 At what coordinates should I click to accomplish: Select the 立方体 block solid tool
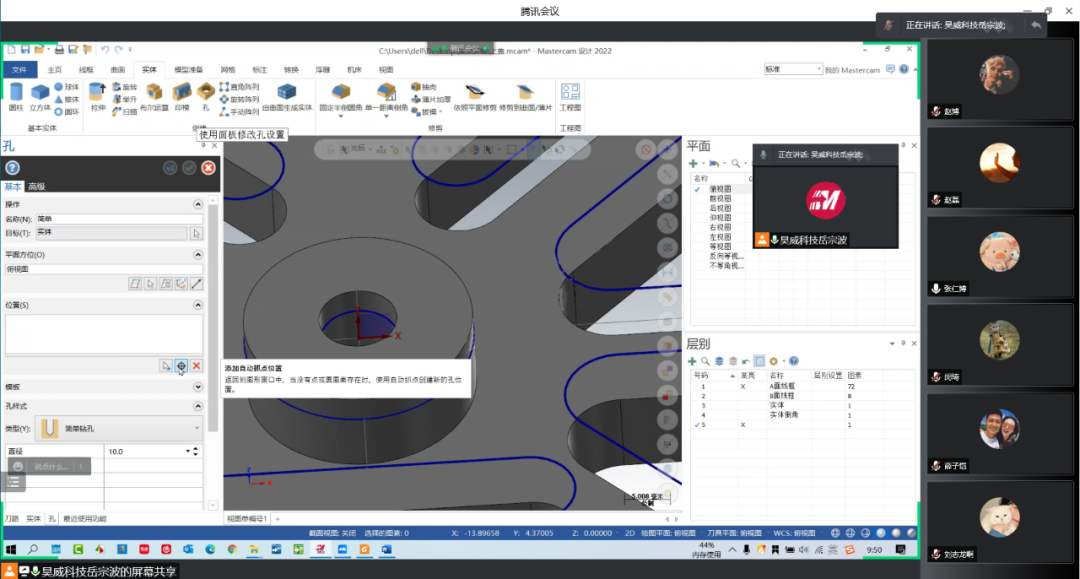click(x=40, y=97)
